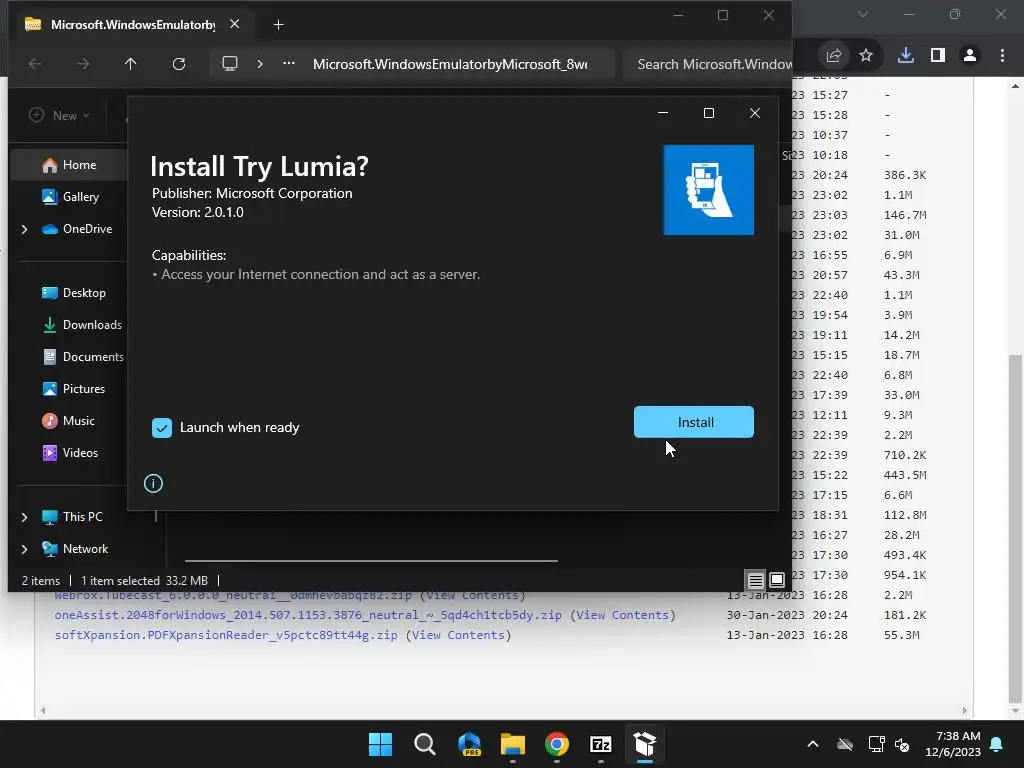Viewport: 1024px width, 768px height.
Task: Go back in File Explorer
Action: [x=35, y=64]
